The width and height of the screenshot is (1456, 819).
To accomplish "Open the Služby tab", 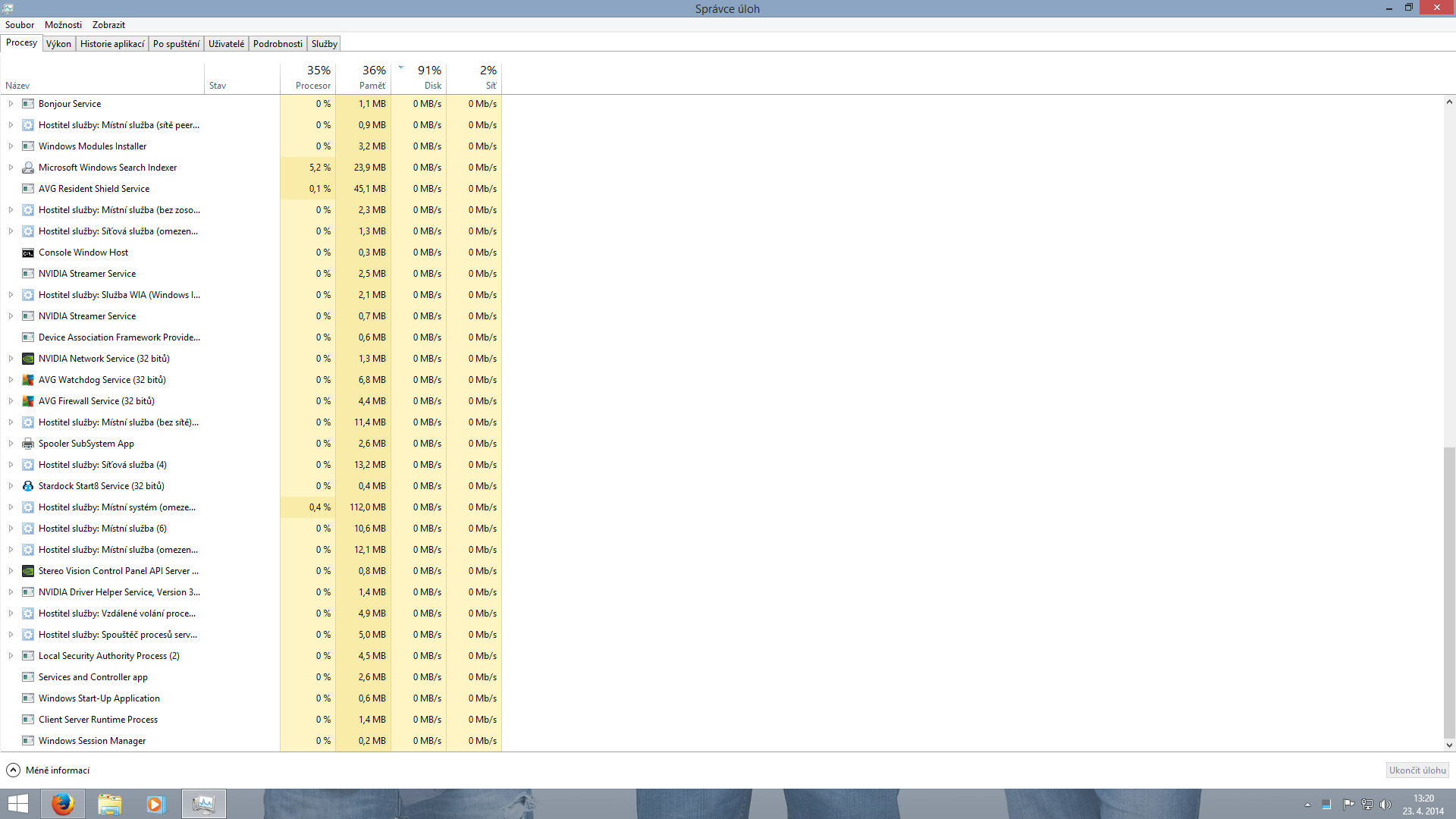I will point(324,44).
